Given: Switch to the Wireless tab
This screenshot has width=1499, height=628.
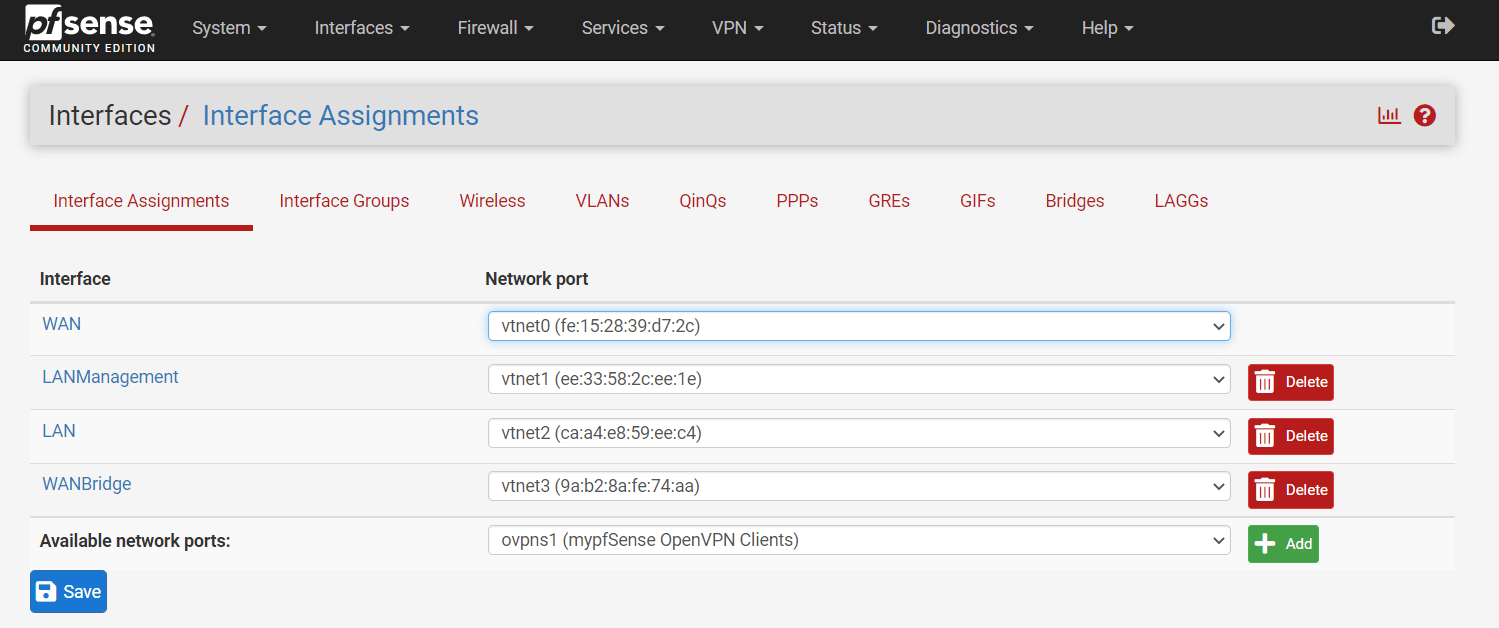Looking at the screenshot, I should pyautogui.click(x=492, y=201).
